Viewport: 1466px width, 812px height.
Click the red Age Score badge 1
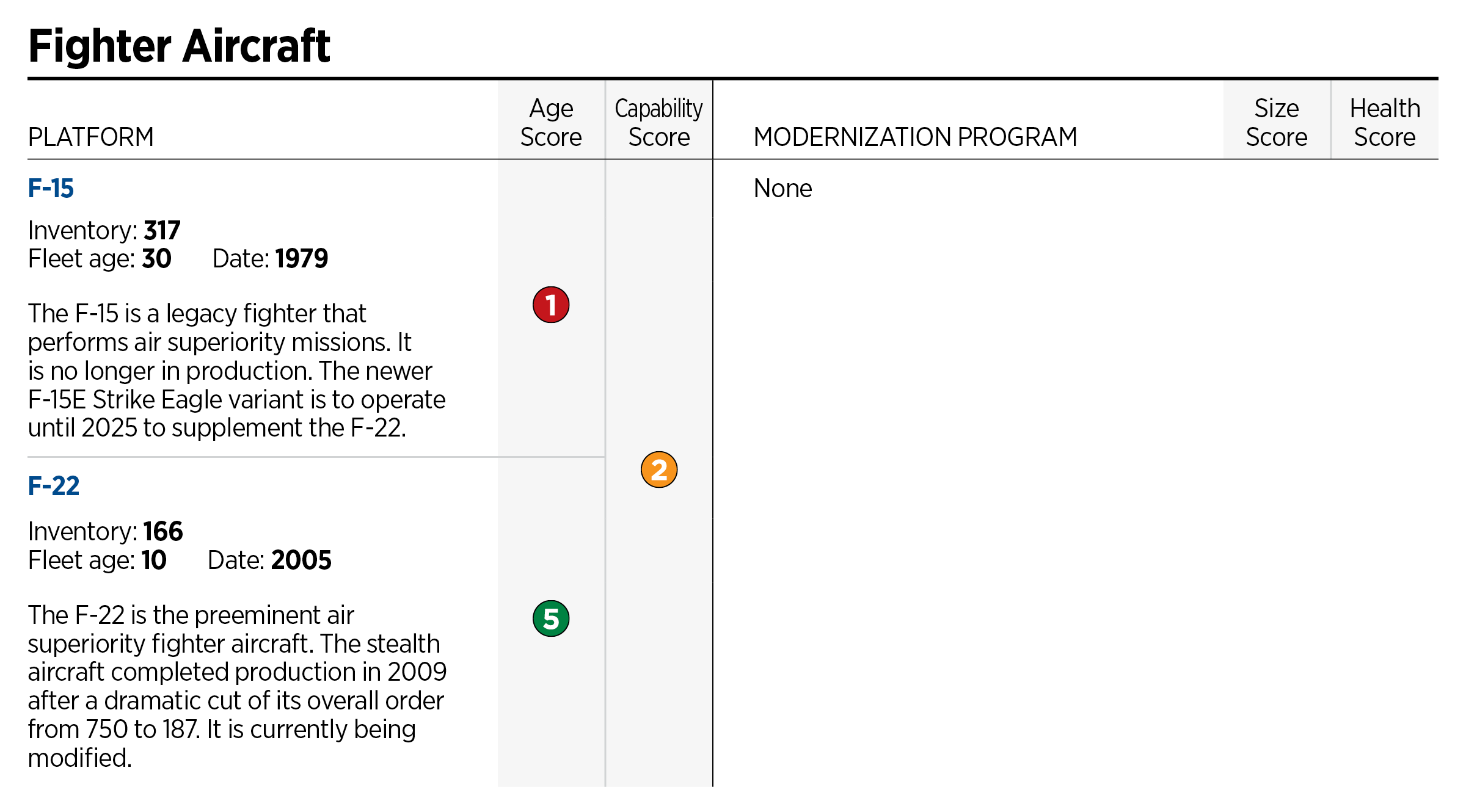pyautogui.click(x=550, y=305)
